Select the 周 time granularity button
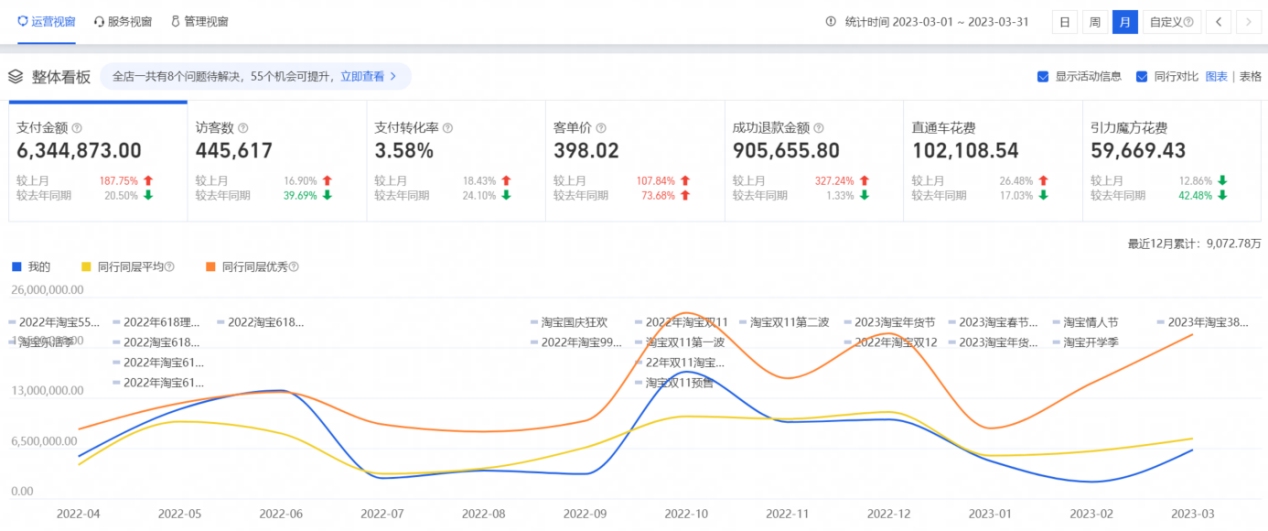The width and height of the screenshot is (1268, 531). [x=1095, y=22]
